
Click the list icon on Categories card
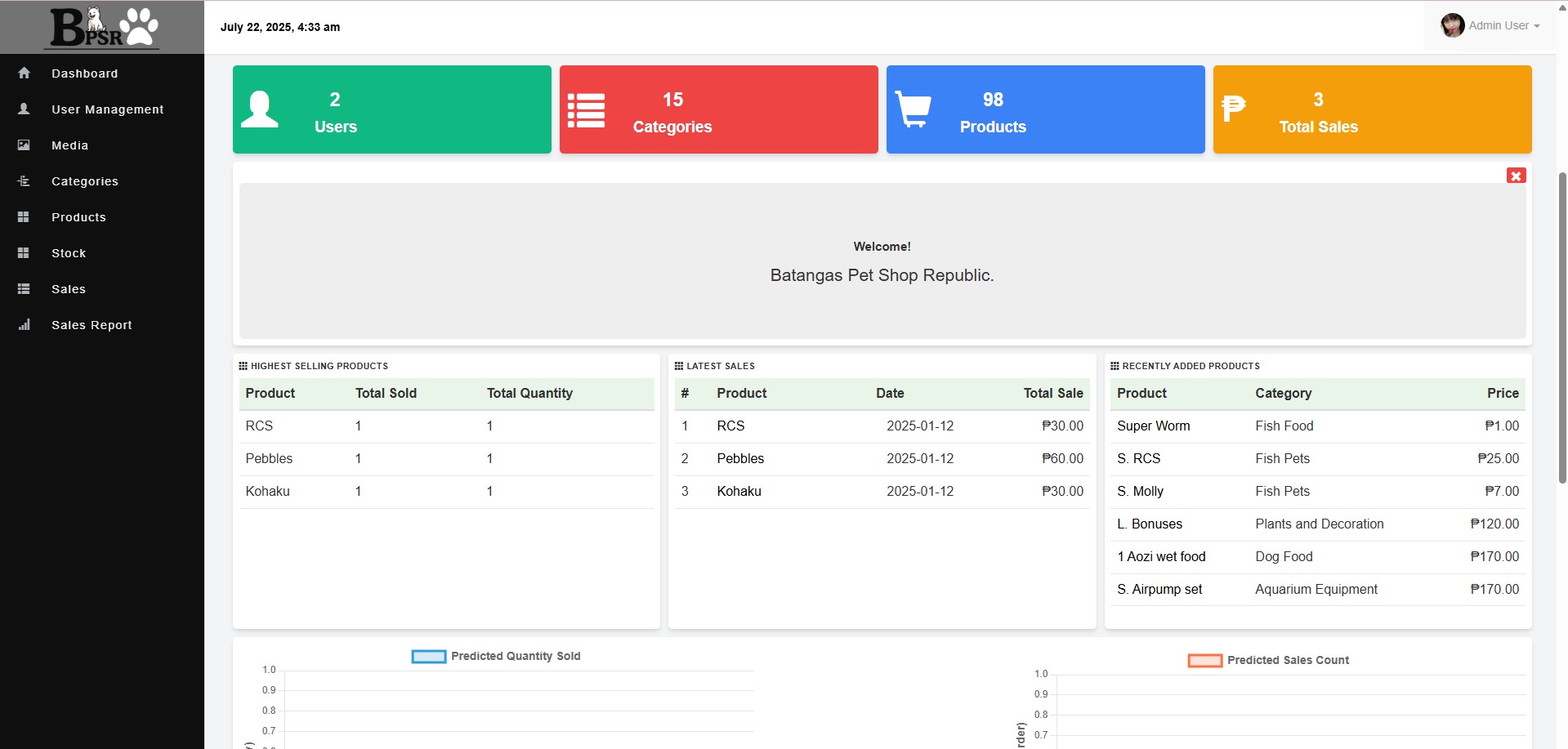coord(587,110)
